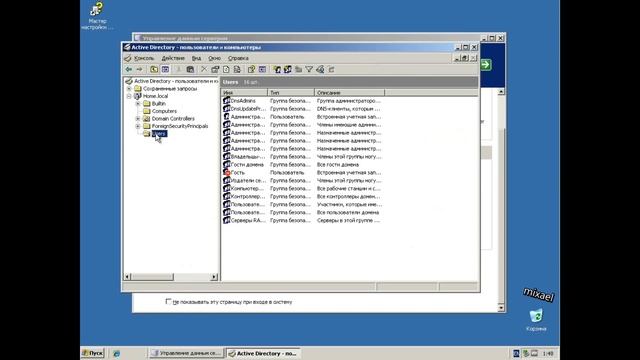The height and width of the screenshot is (360, 640).
Task: Open the Вид menu
Action: 196,58
